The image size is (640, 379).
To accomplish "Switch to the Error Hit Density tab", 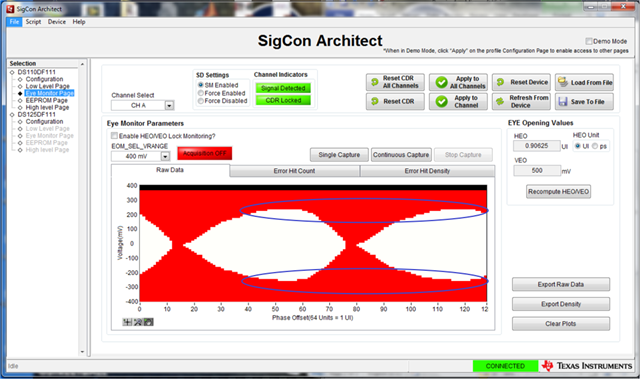I will (x=427, y=171).
